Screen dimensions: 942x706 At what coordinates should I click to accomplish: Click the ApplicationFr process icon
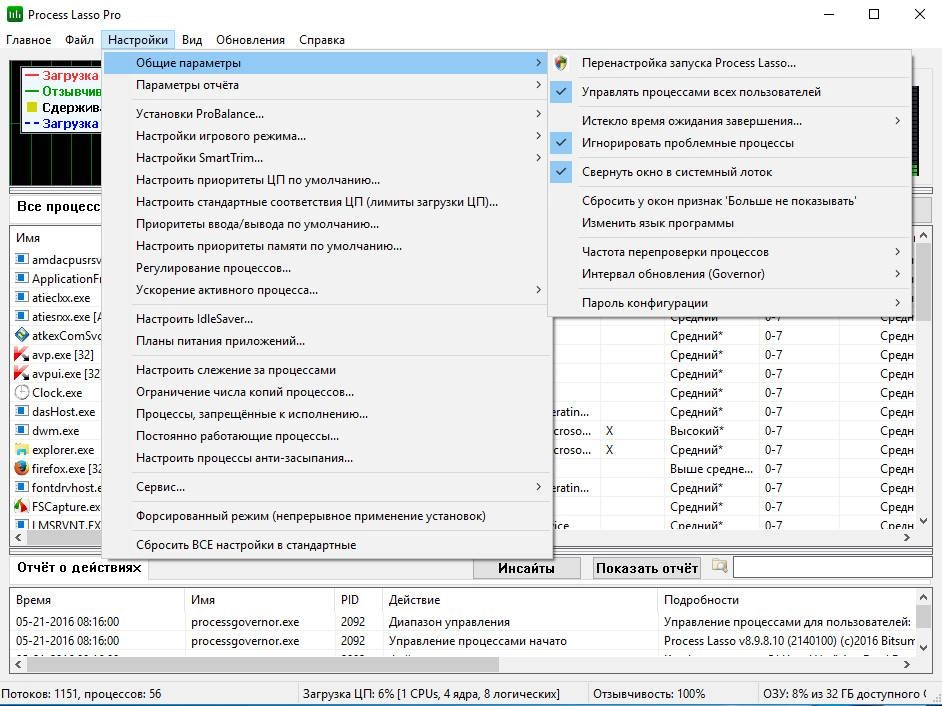(22, 278)
